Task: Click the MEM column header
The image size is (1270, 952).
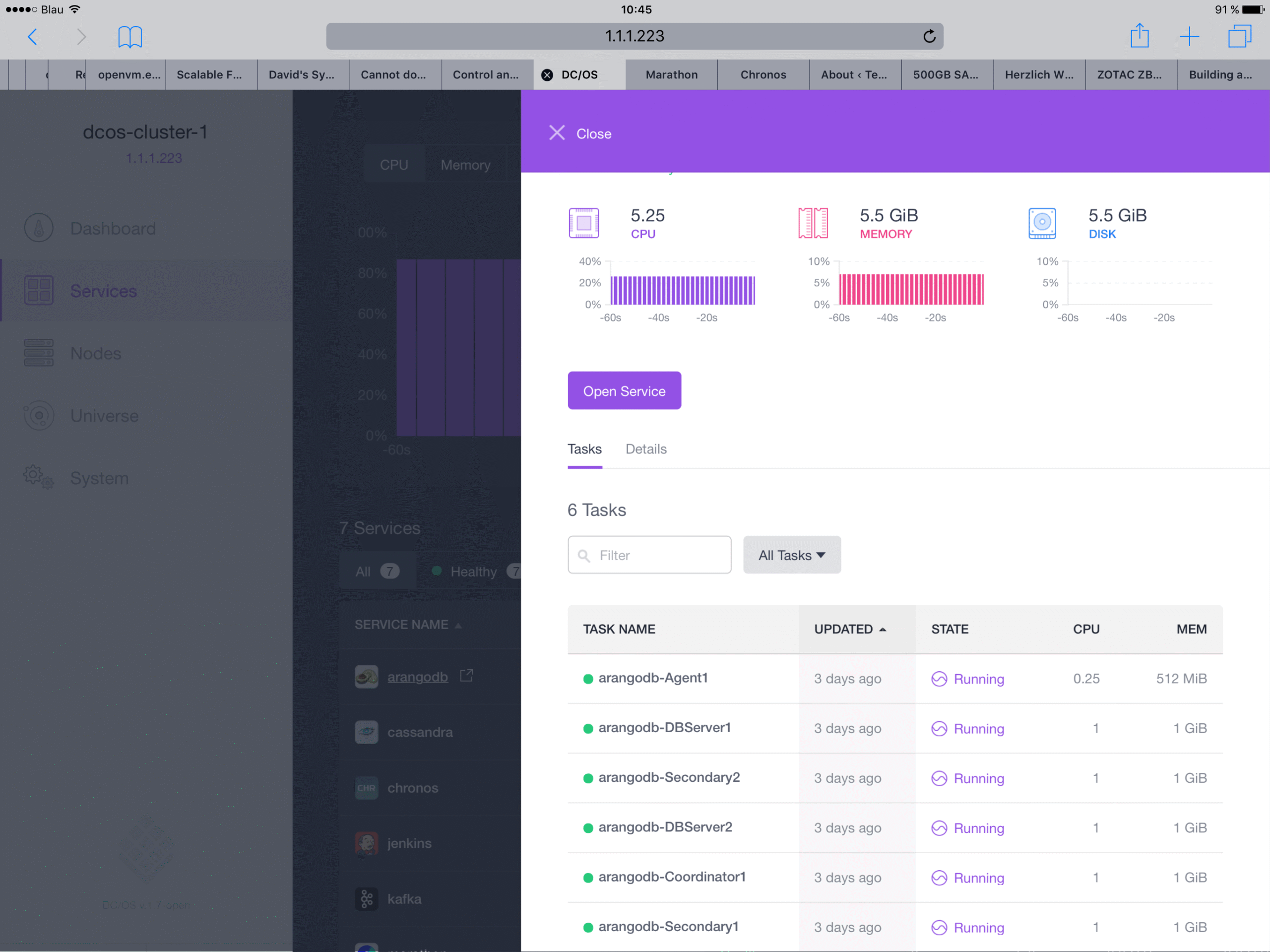Action: click(1191, 629)
